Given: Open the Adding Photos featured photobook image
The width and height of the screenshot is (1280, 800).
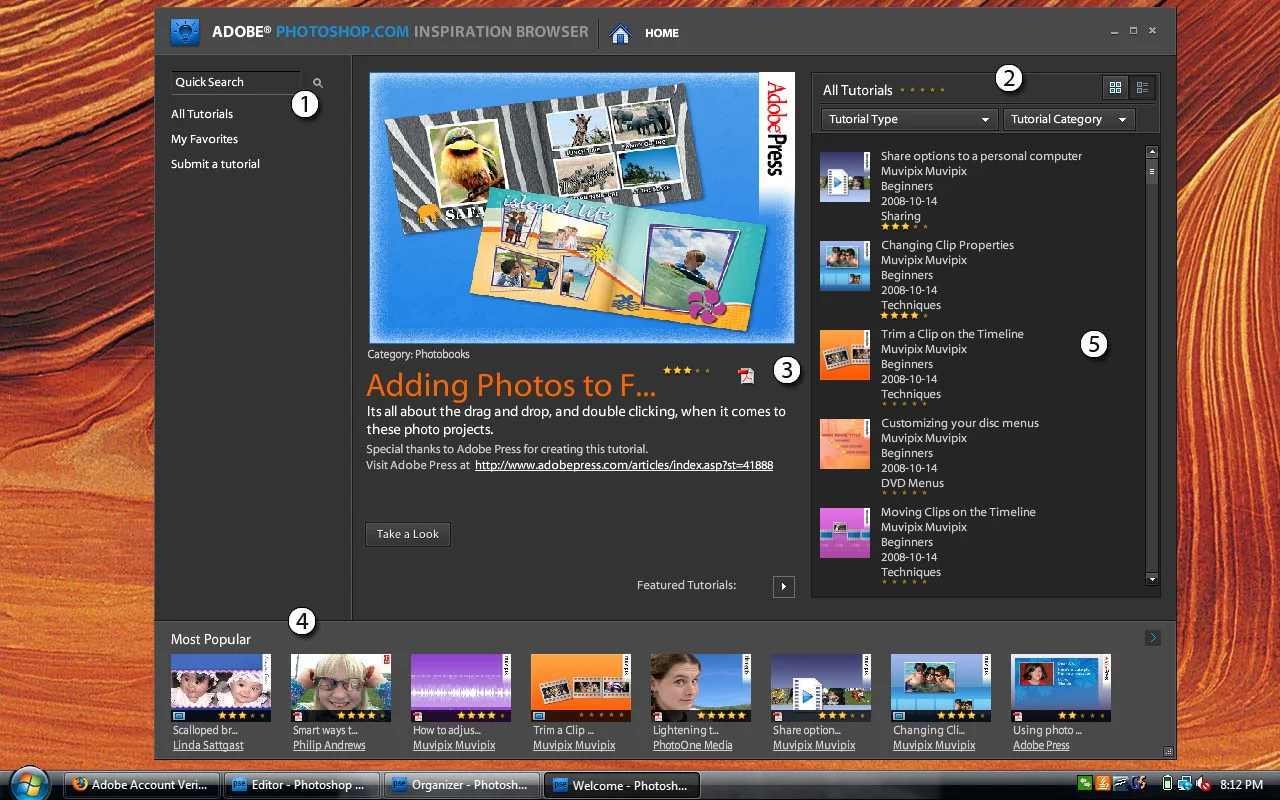Looking at the screenshot, I should 582,208.
